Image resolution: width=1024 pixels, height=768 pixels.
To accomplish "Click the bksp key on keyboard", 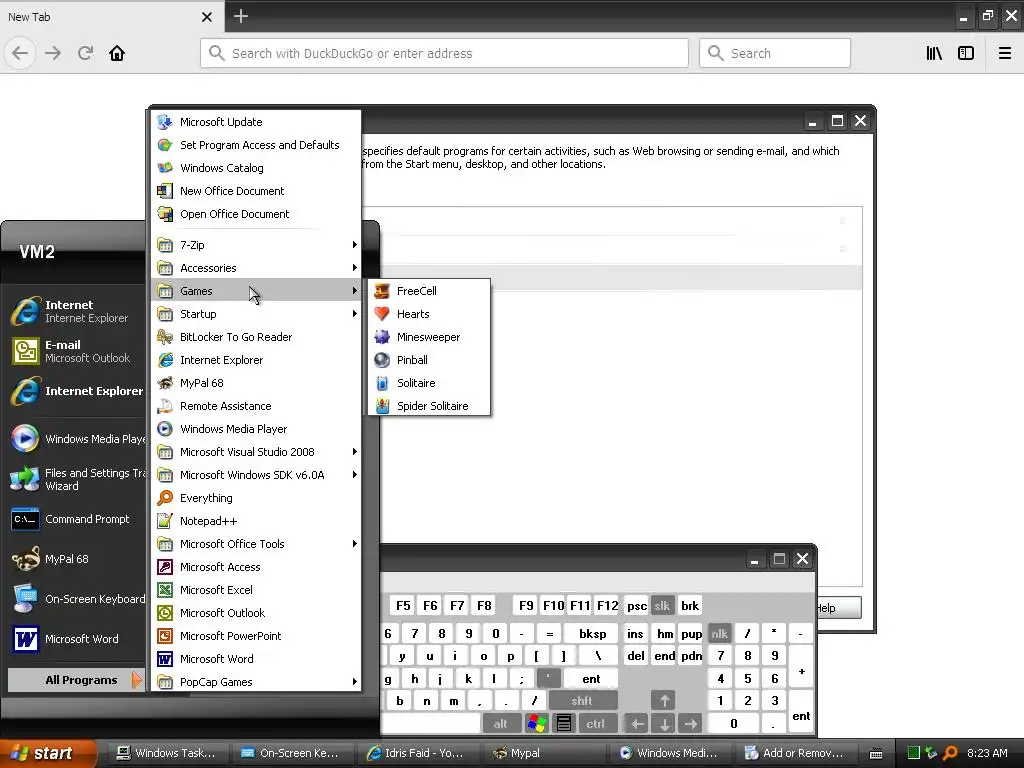I will coord(592,633).
